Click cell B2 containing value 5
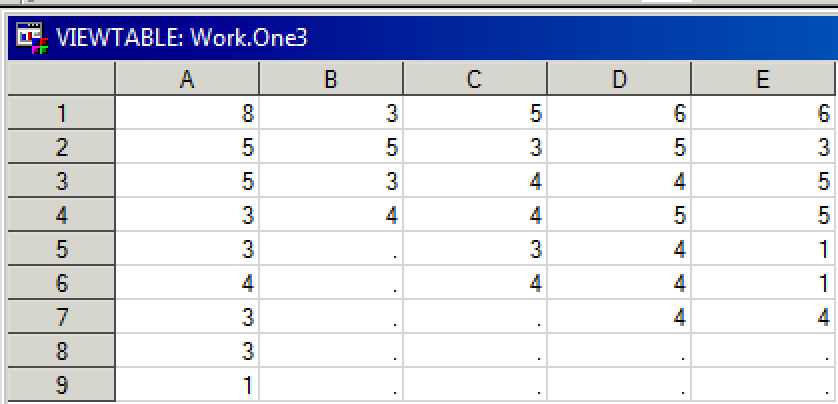Viewport: 838px width, 404px height. tap(331, 147)
